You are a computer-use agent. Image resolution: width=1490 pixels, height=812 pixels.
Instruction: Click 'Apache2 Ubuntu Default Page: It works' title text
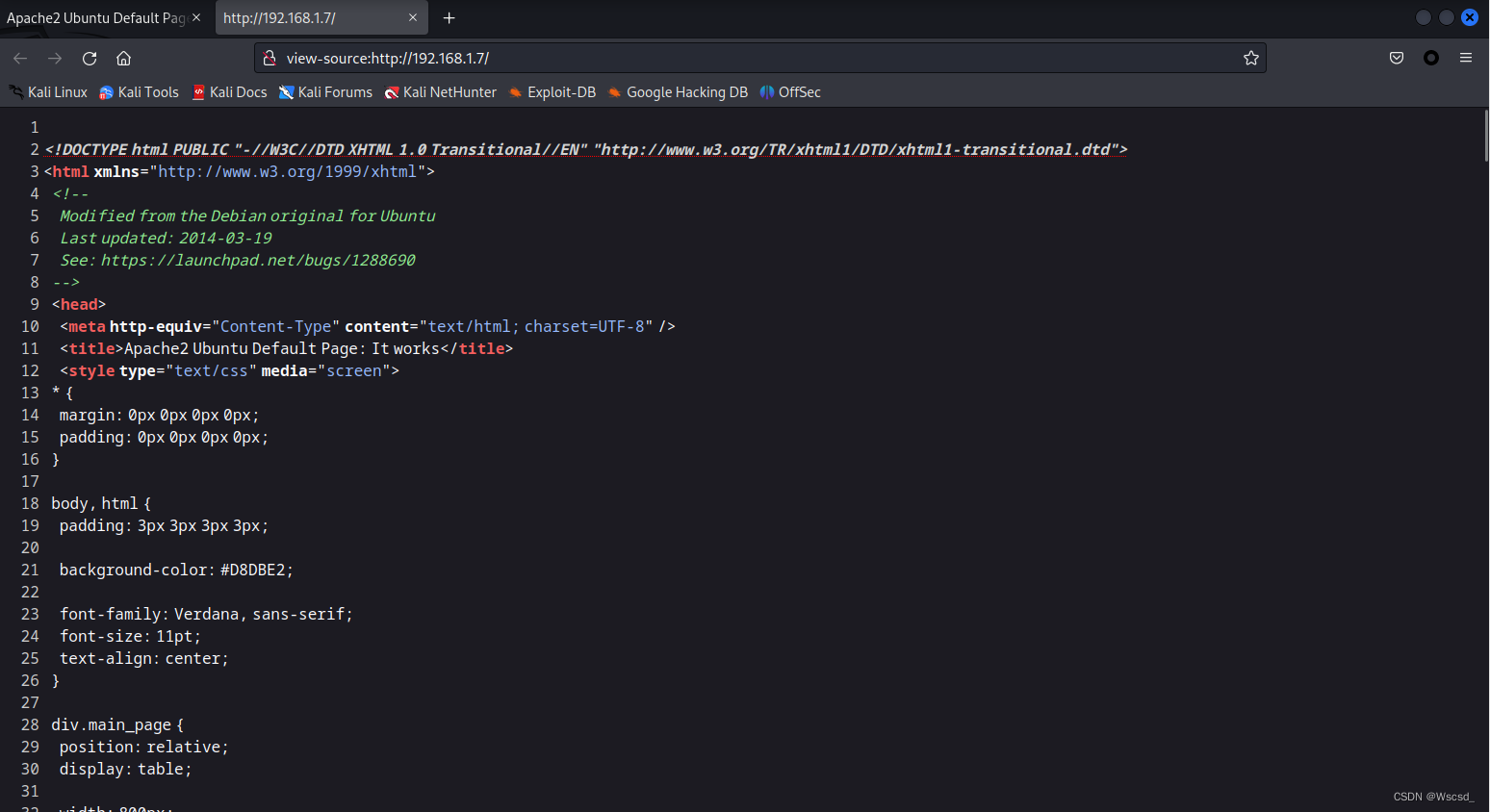[x=282, y=348]
